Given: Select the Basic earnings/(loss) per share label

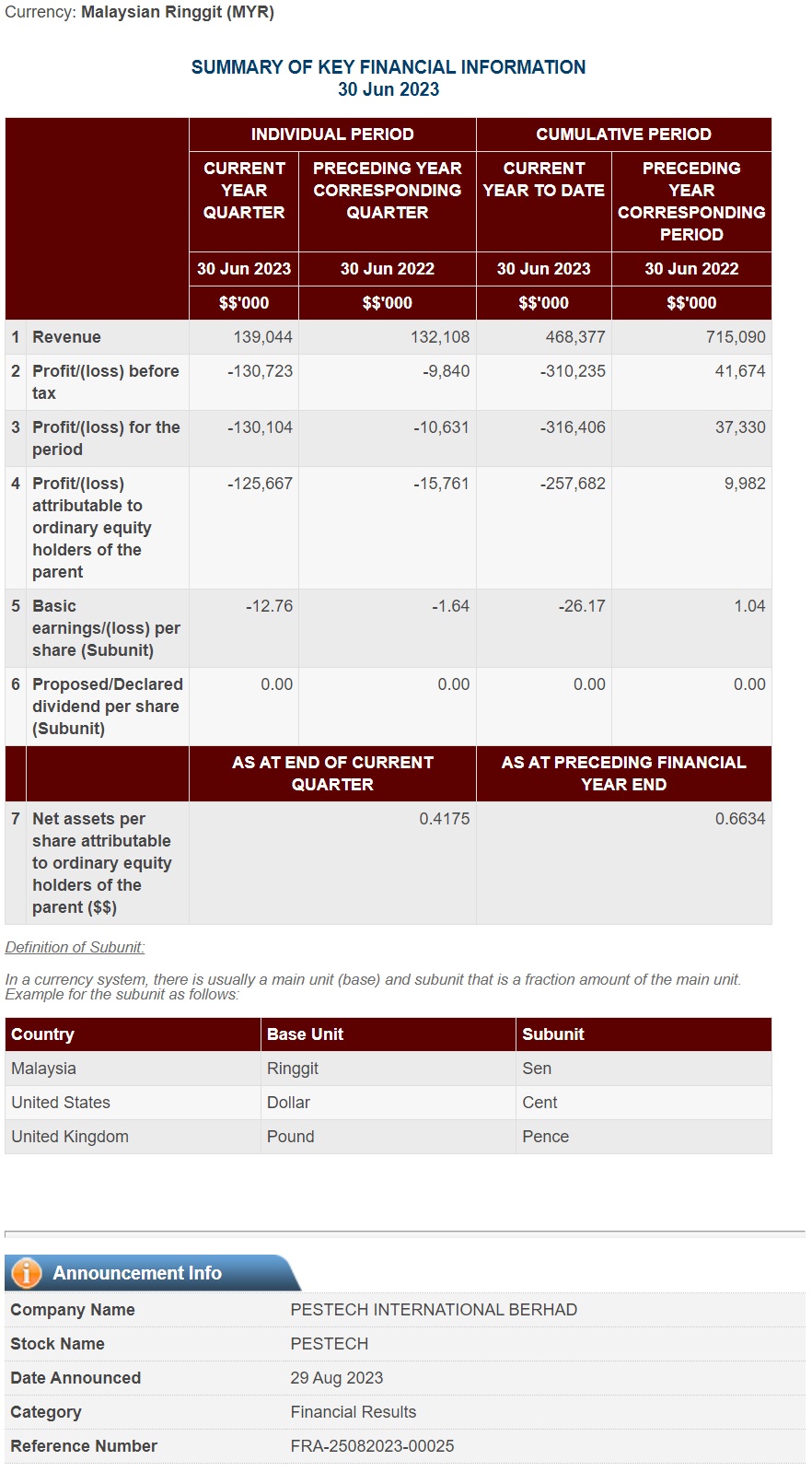Looking at the screenshot, I should (x=106, y=628).
